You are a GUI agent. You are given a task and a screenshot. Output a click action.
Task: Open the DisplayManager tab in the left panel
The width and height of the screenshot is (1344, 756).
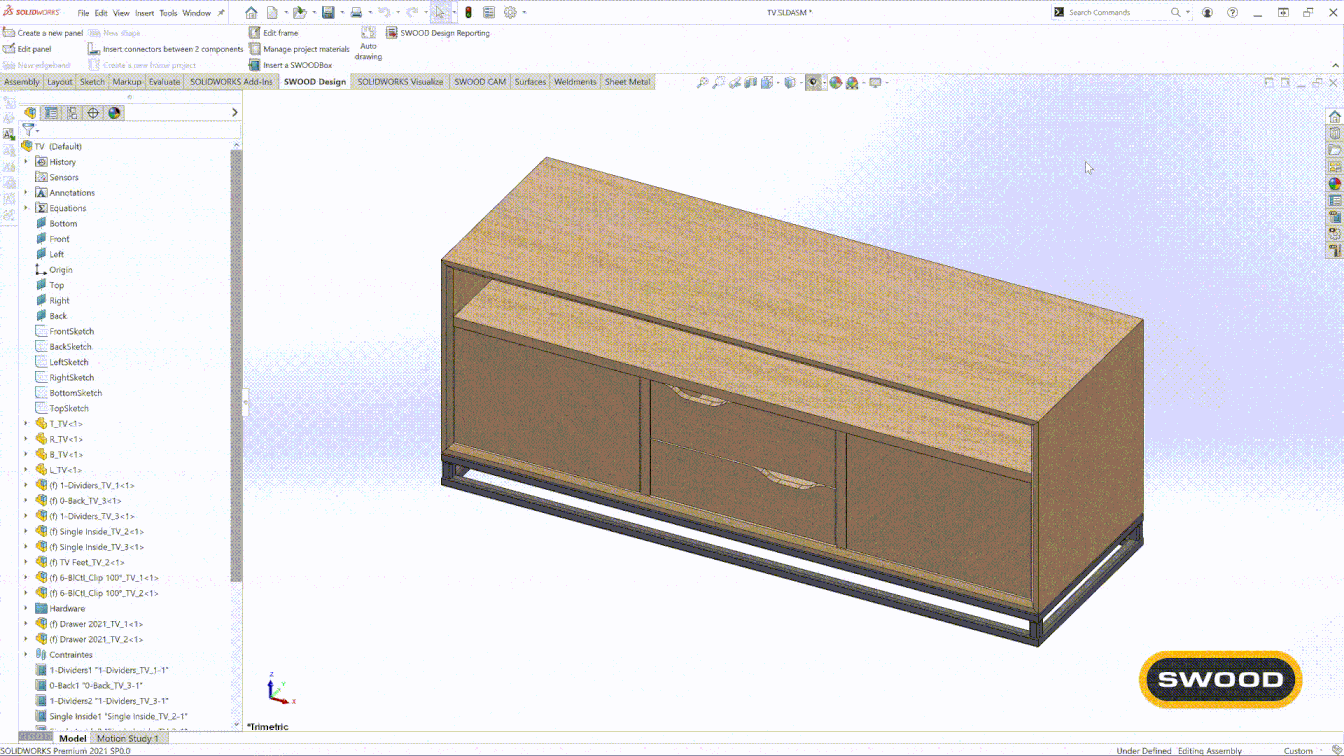[114, 113]
